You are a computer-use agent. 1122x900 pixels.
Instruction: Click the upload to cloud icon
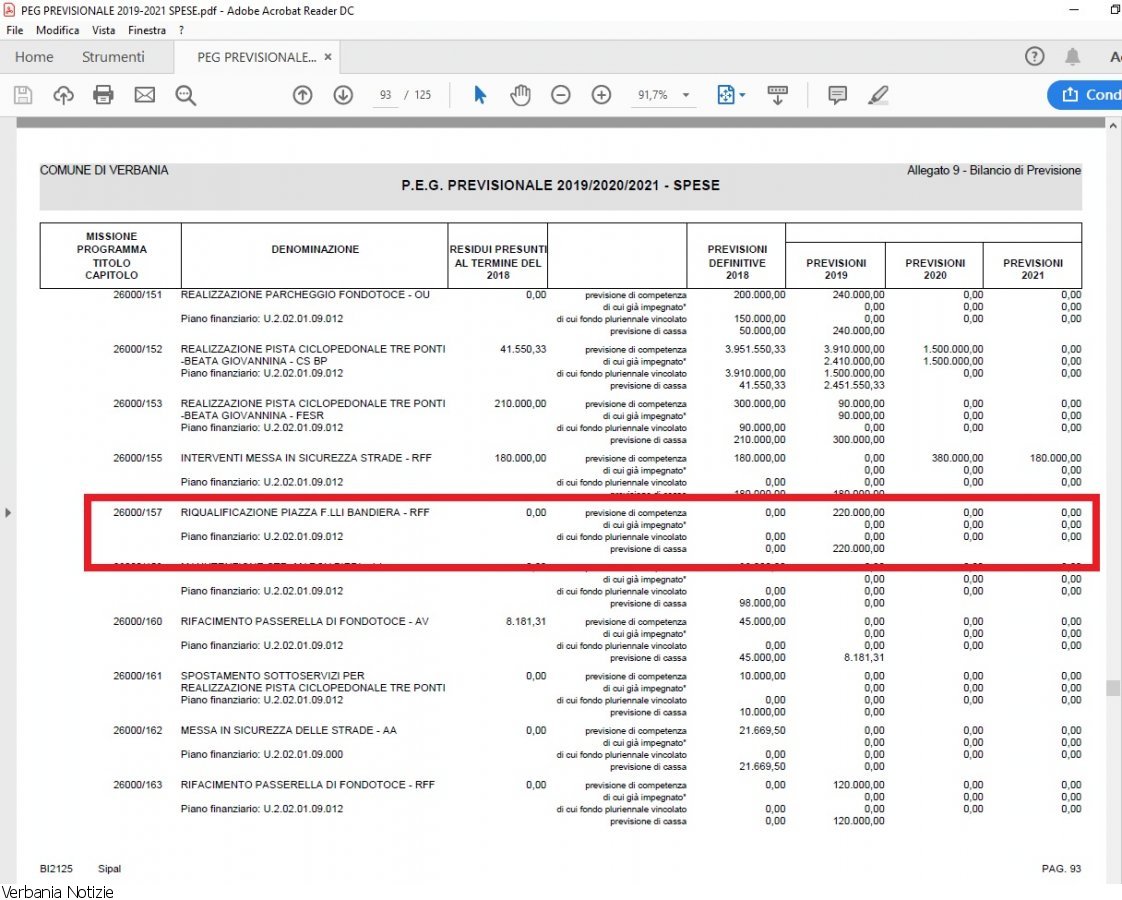pyautogui.click(x=63, y=95)
